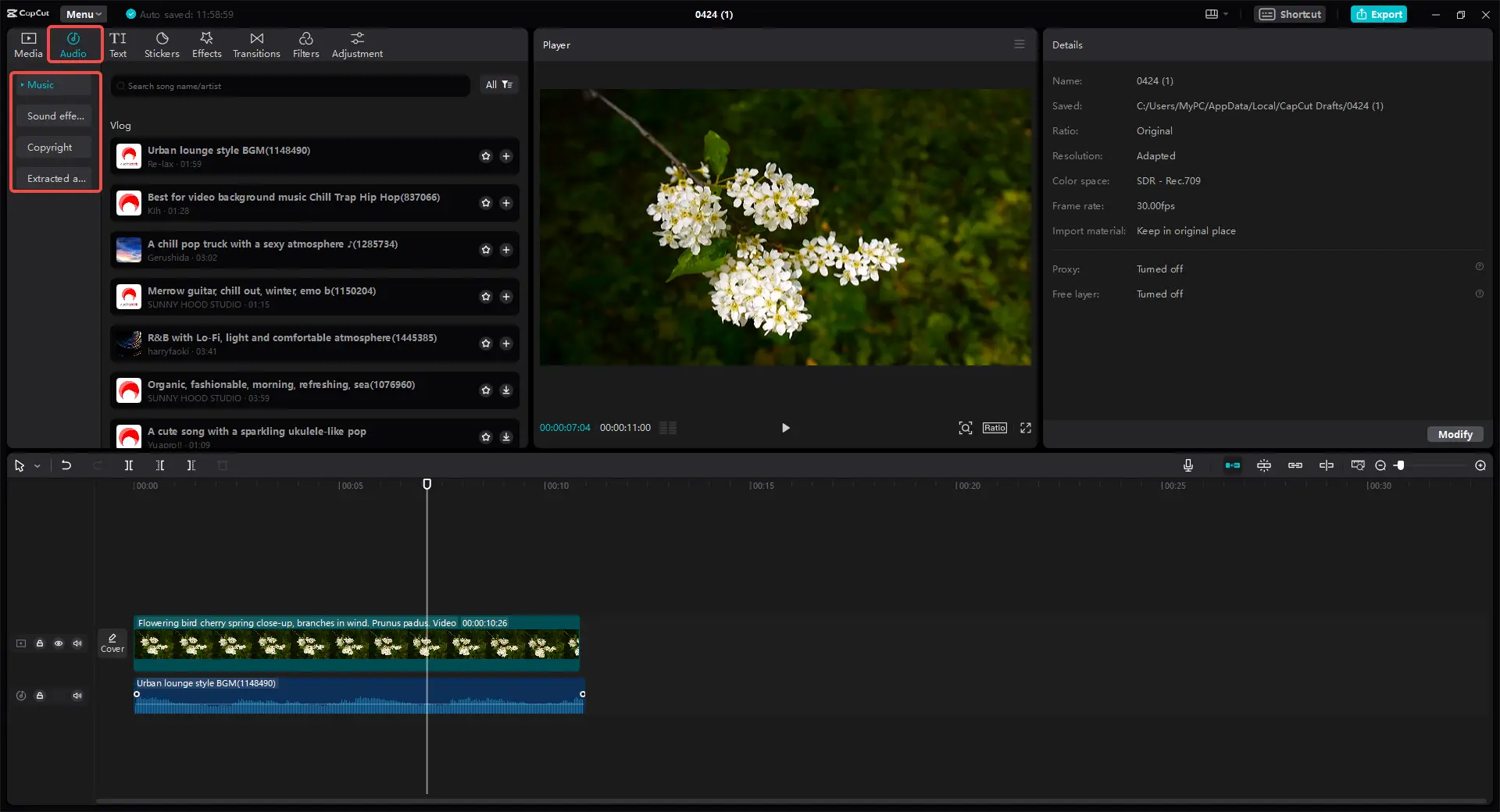This screenshot has height=812, width=1500.
Task: Toggle lock on the video track
Action: 40,643
